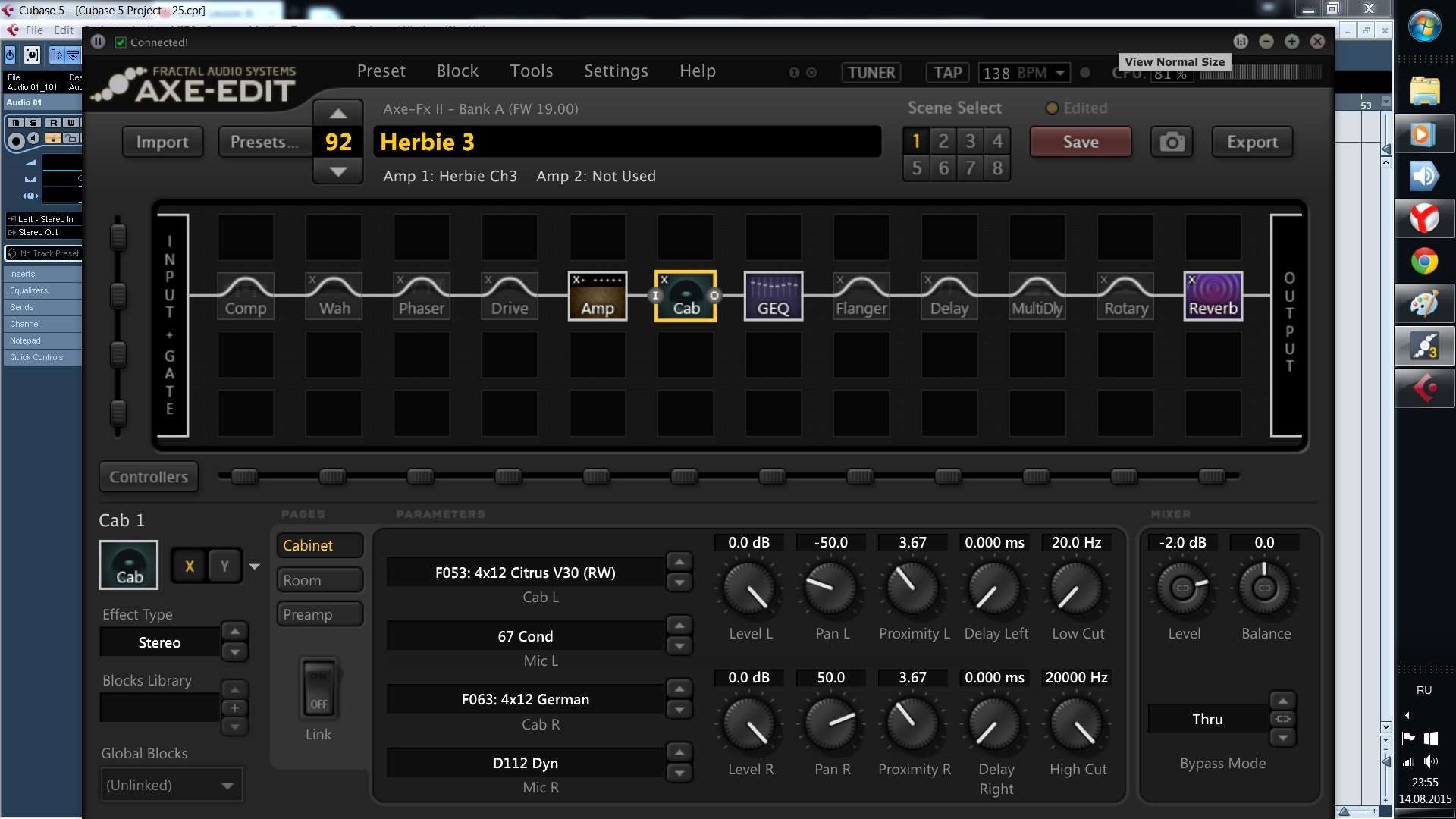This screenshot has width=1456, height=819.
Task: Open the Block menu
Action: coord(457,71)
